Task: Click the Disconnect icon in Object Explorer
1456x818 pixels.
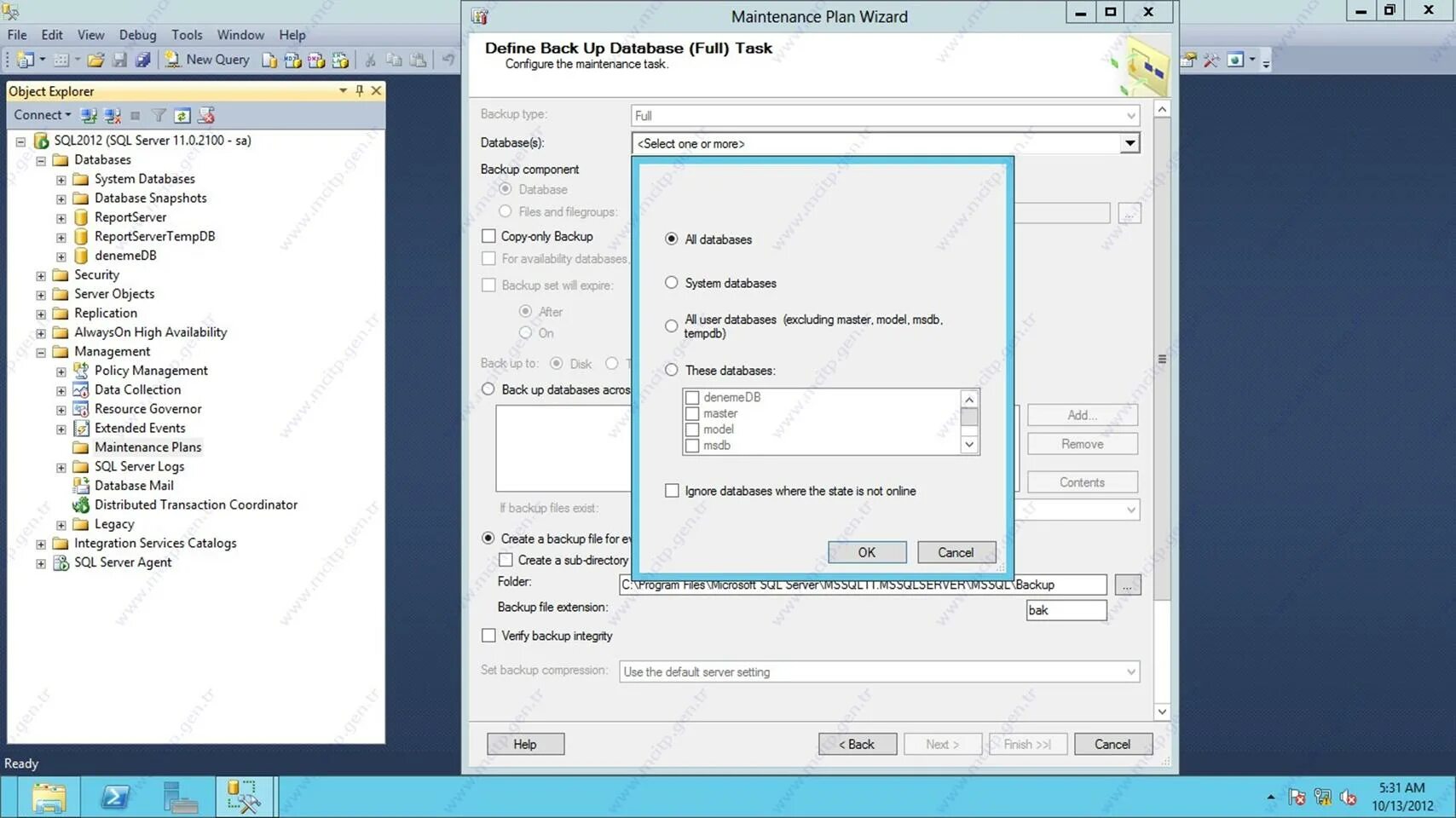Action: point(112,115)
